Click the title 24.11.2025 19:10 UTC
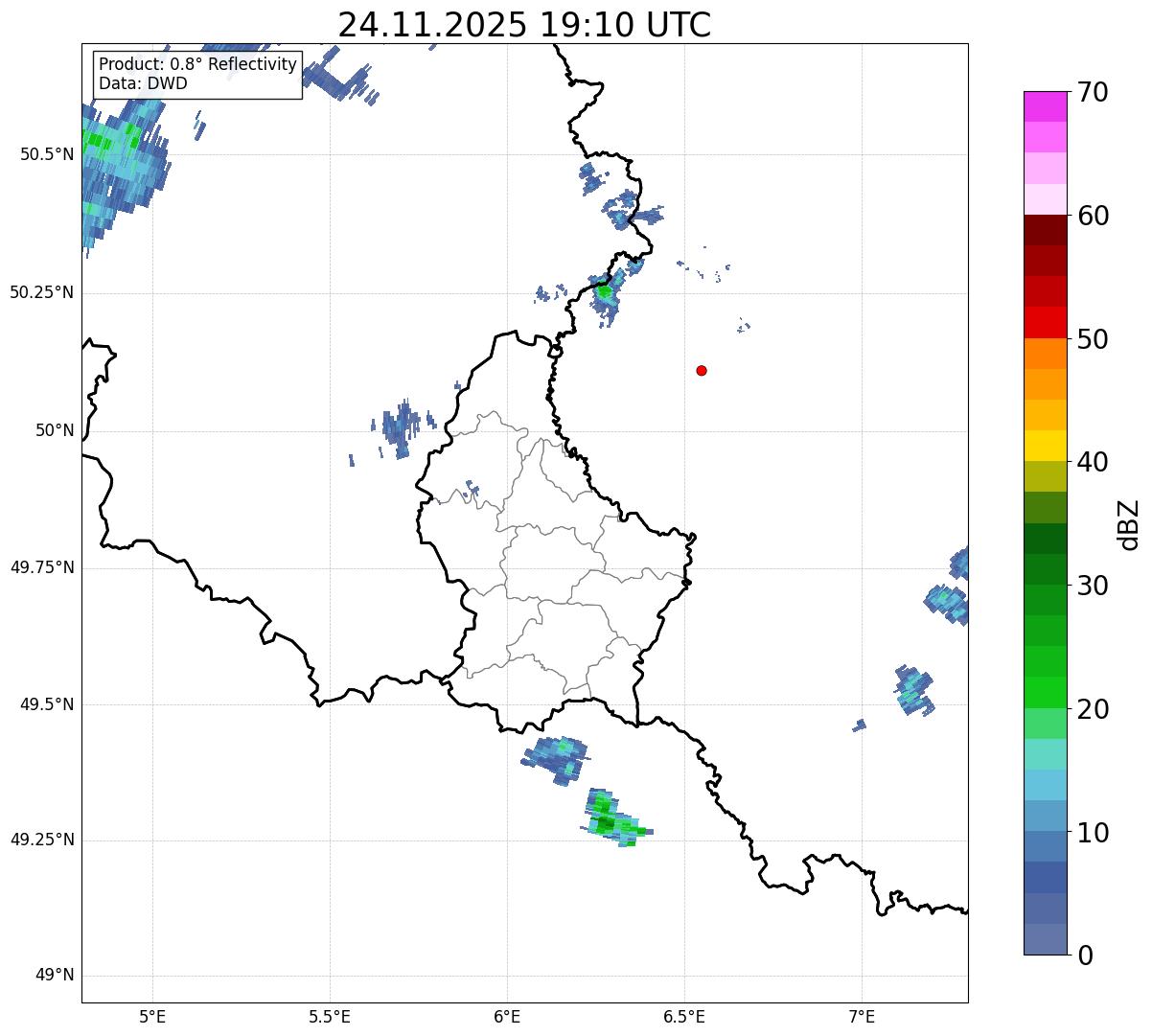 (x=524, y=25)
